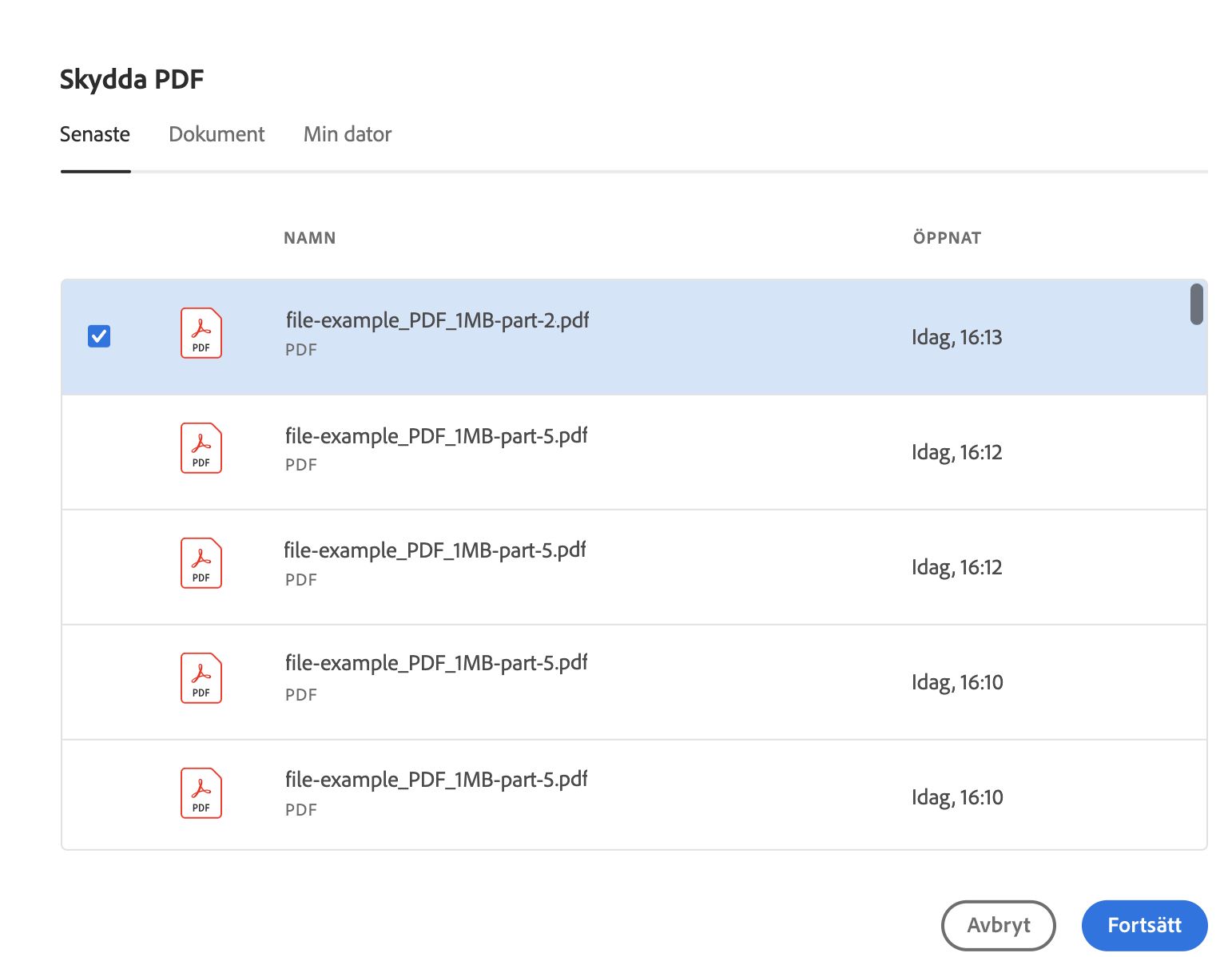Click the Skydda PDF dialog title

point(132,79)
